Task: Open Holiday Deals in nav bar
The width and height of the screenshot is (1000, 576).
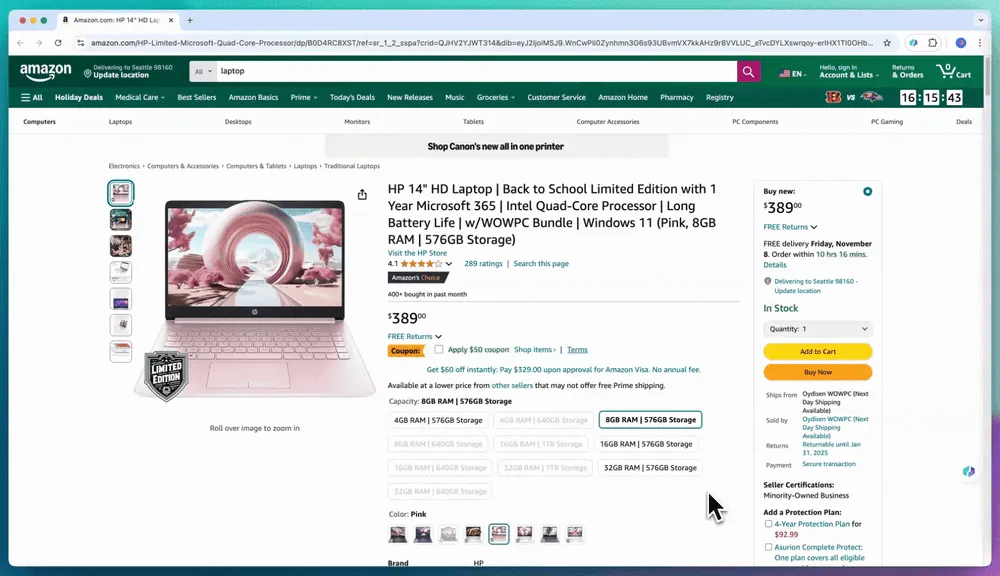Action: pyautogui.click(x=78, y=98)
